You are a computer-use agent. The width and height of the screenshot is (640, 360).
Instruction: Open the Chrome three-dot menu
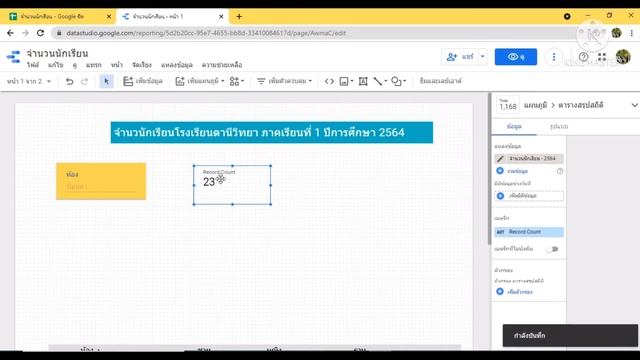[632, 33]
